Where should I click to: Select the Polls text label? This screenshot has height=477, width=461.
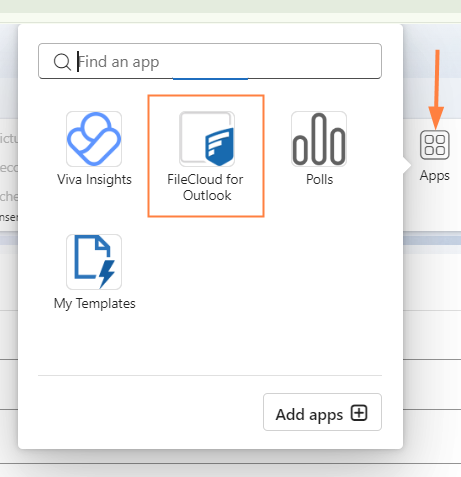pyautogui.click(x=319, y=179)
